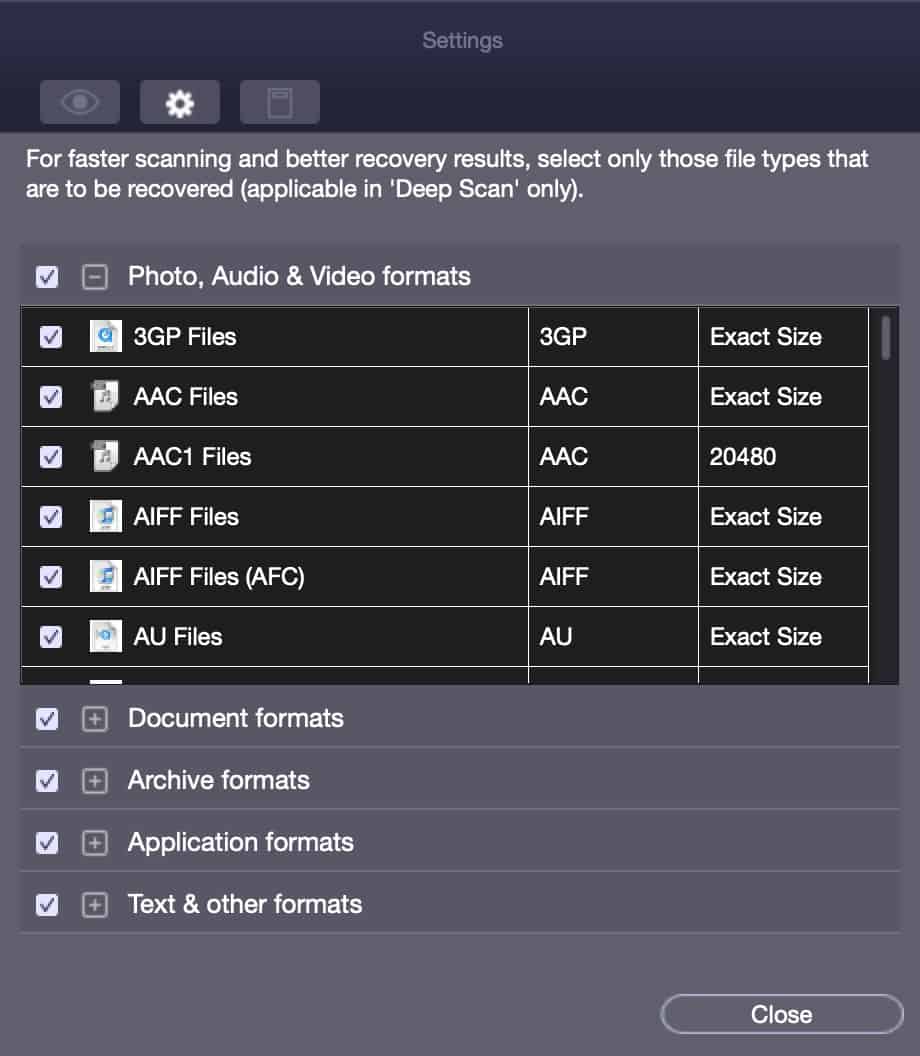920x1056 pixels.
Task: Expand Text & other formats section
Action: coord(94,905)
